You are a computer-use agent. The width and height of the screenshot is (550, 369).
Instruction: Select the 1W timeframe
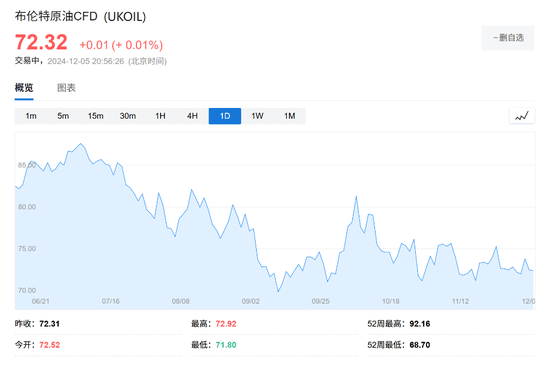pos(257,116)
